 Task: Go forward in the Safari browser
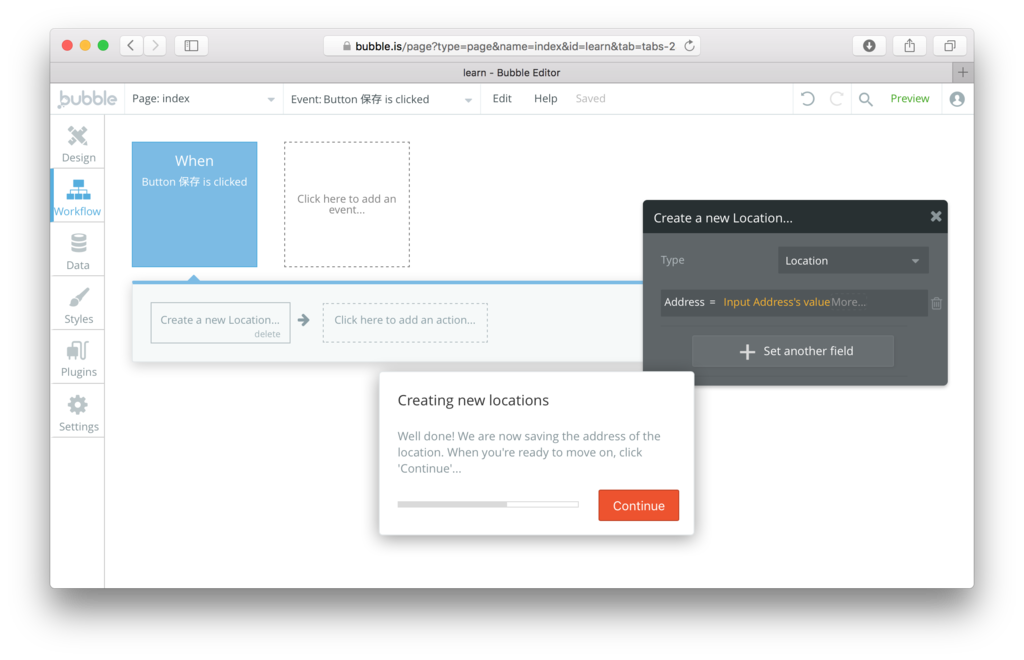click(155, 45)
